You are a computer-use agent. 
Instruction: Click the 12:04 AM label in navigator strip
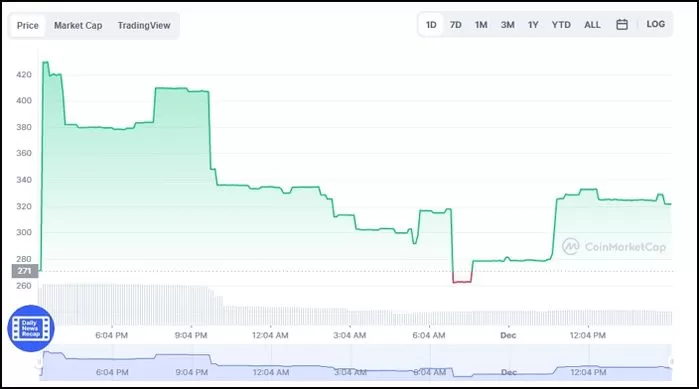(x=271, y=373)
